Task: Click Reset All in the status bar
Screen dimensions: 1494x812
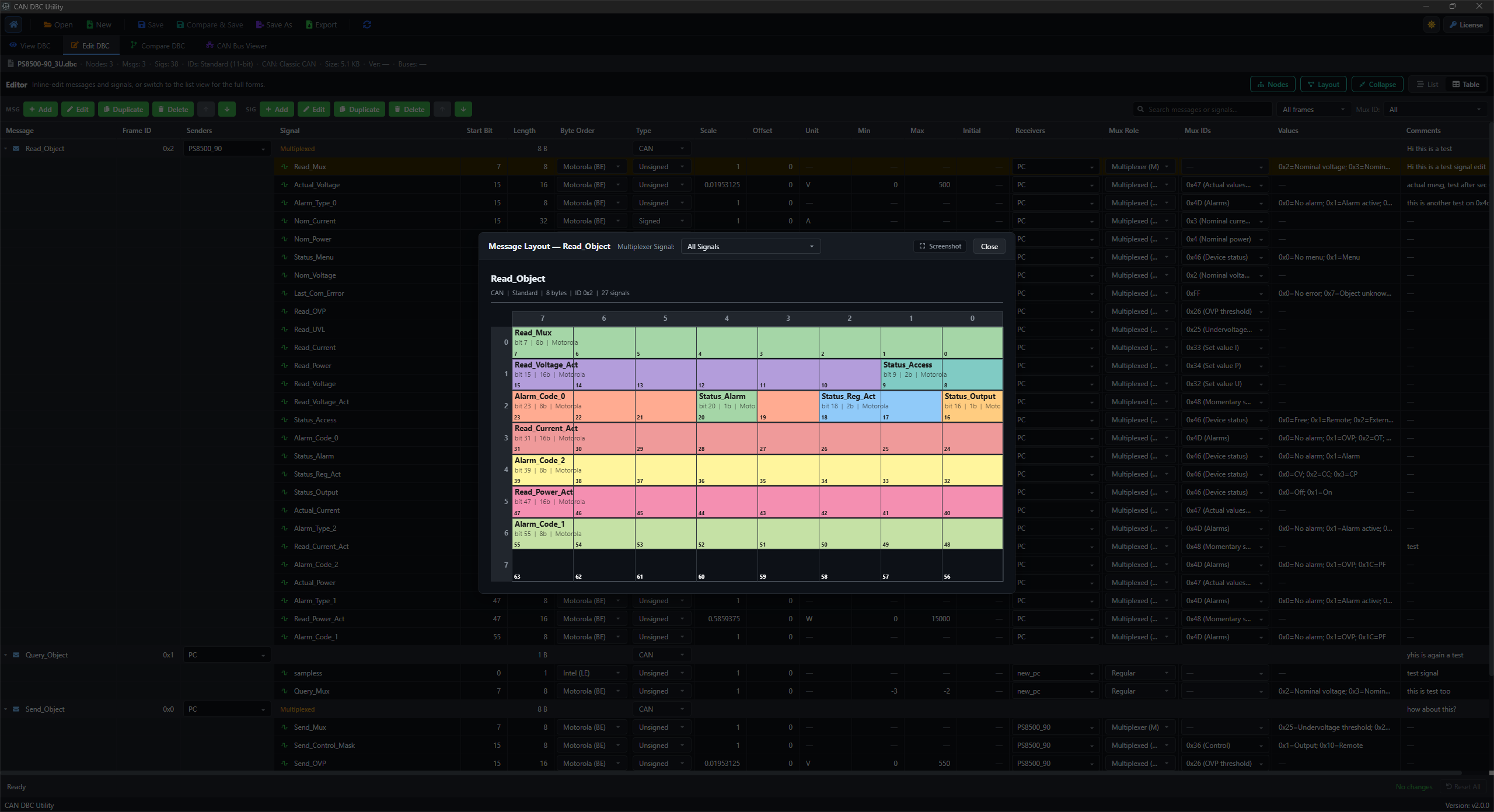Action: click(x=1463, y=787)
